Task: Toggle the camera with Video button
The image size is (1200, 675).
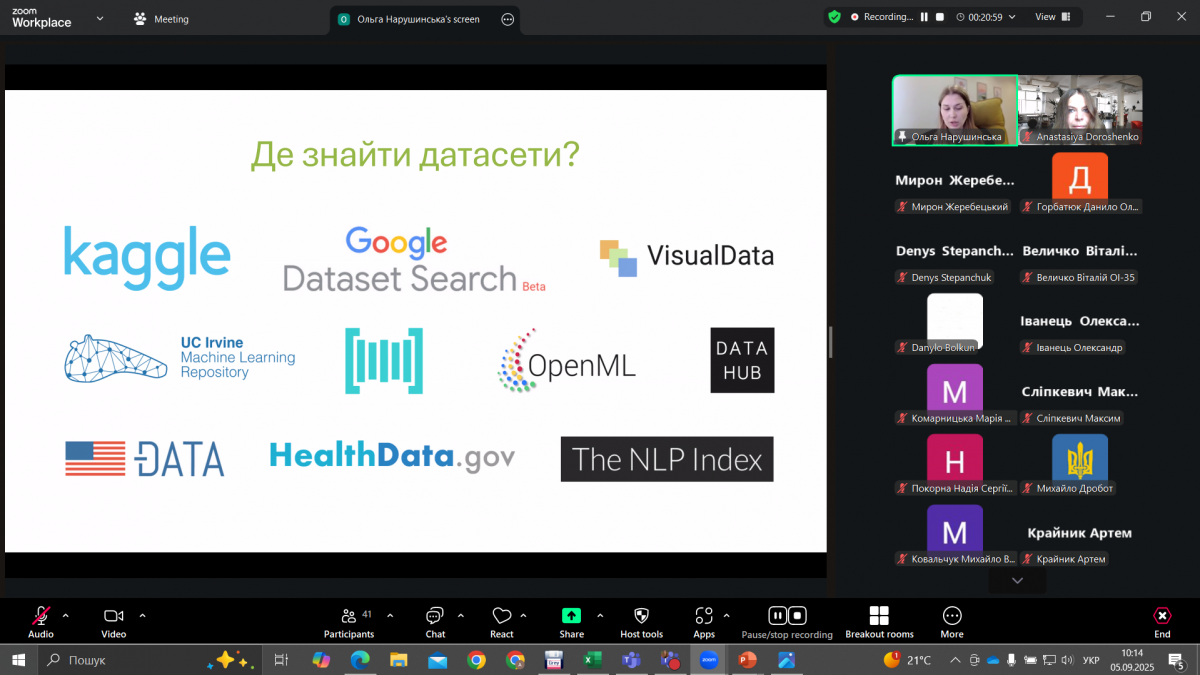Action: (x=113, y=621)
